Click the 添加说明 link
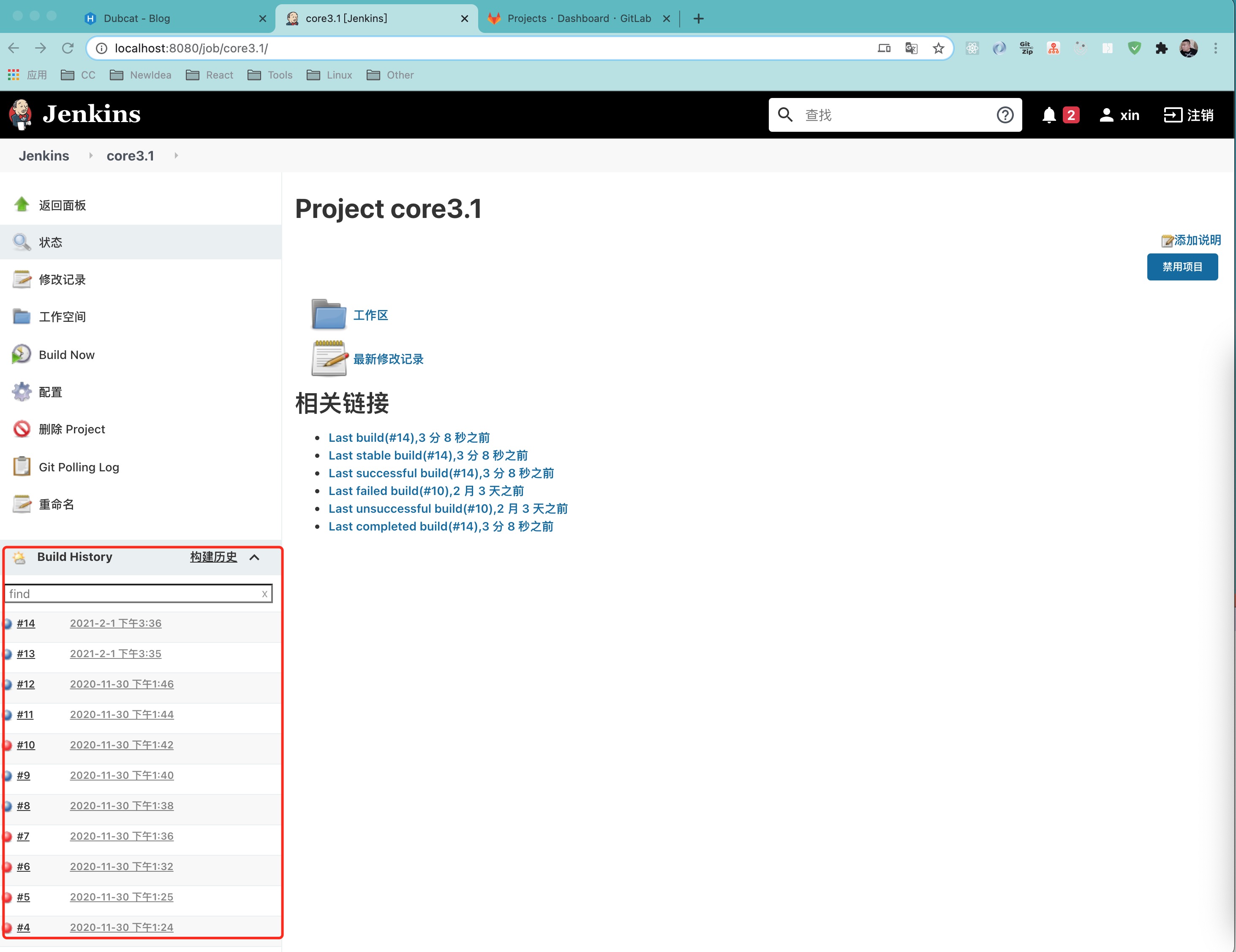1236x952 pixels. coord(1197,240)
